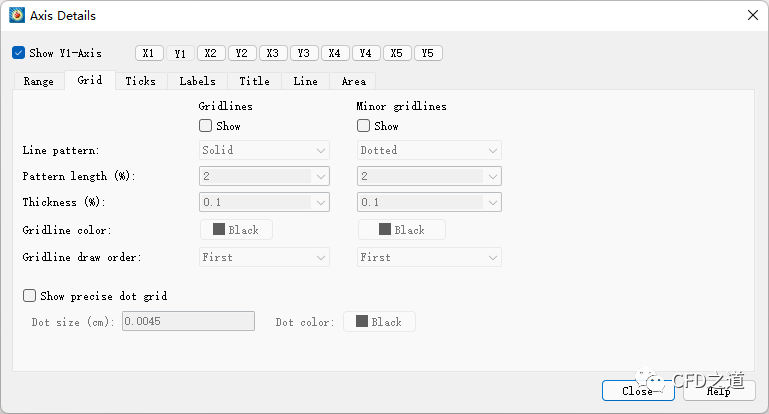Open the Gridlines Line pattern dropdown
The width and height of the screenshot is (769, 414).
coord(264,150)
